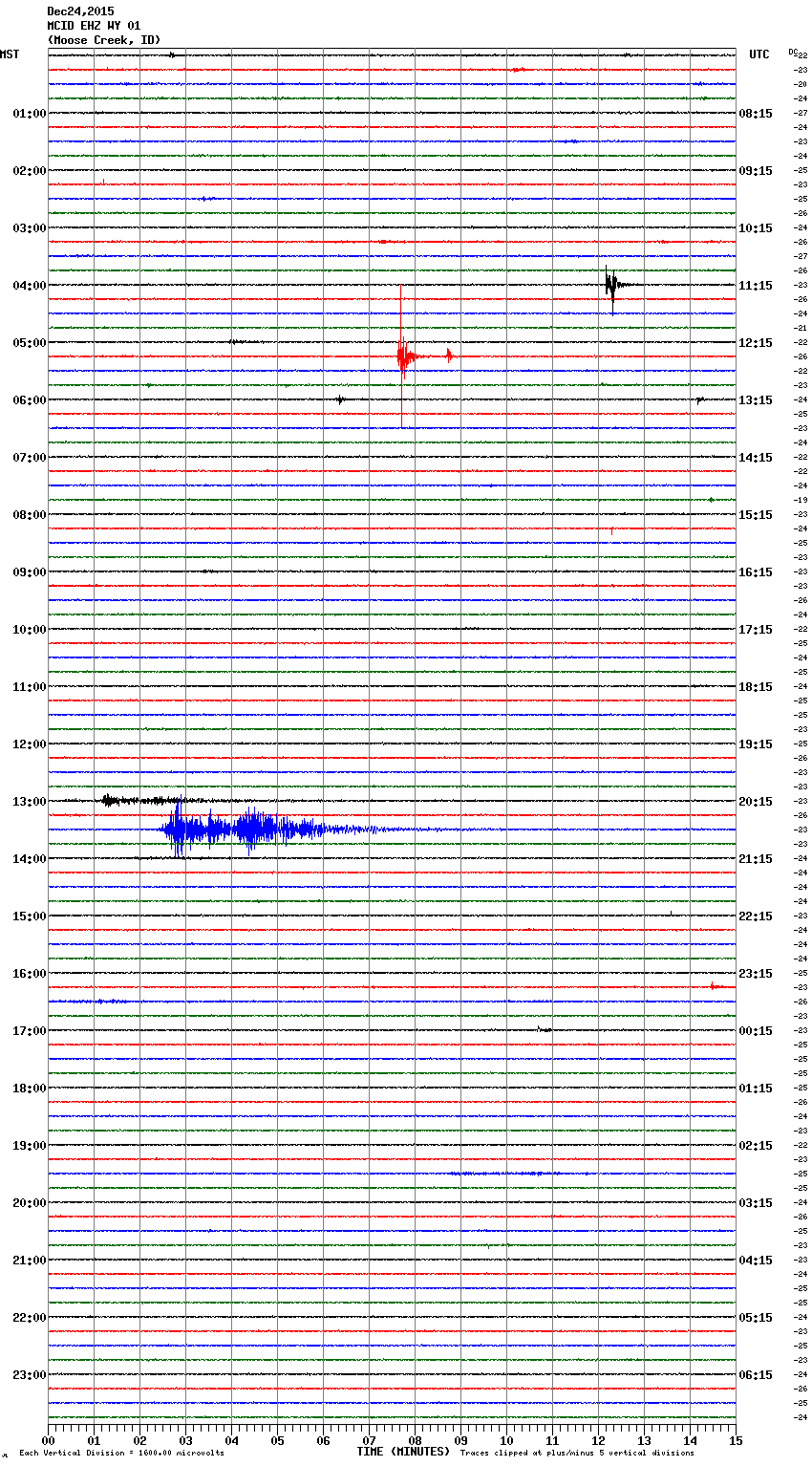
Task: Click the 21:15 UTC row label
Action: coord(756,859)
